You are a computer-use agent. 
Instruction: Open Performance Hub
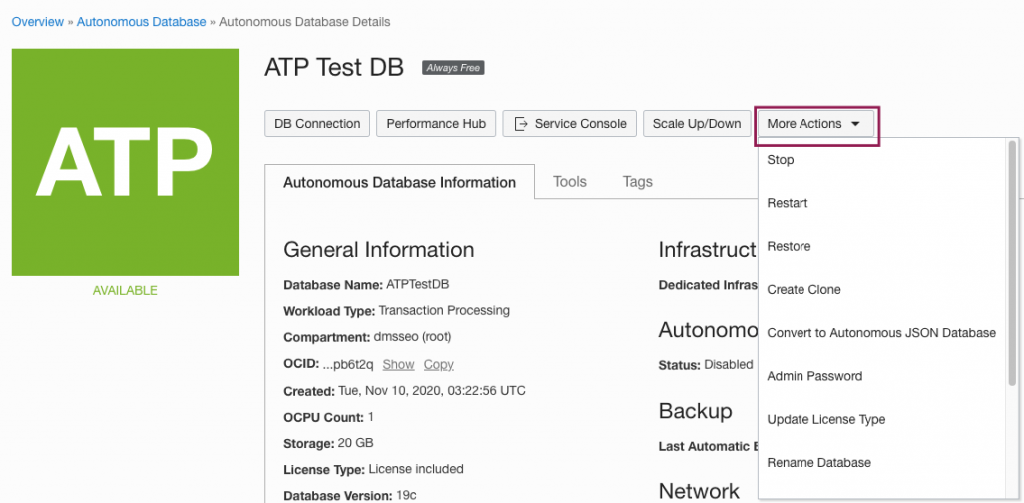click(436, 123)
